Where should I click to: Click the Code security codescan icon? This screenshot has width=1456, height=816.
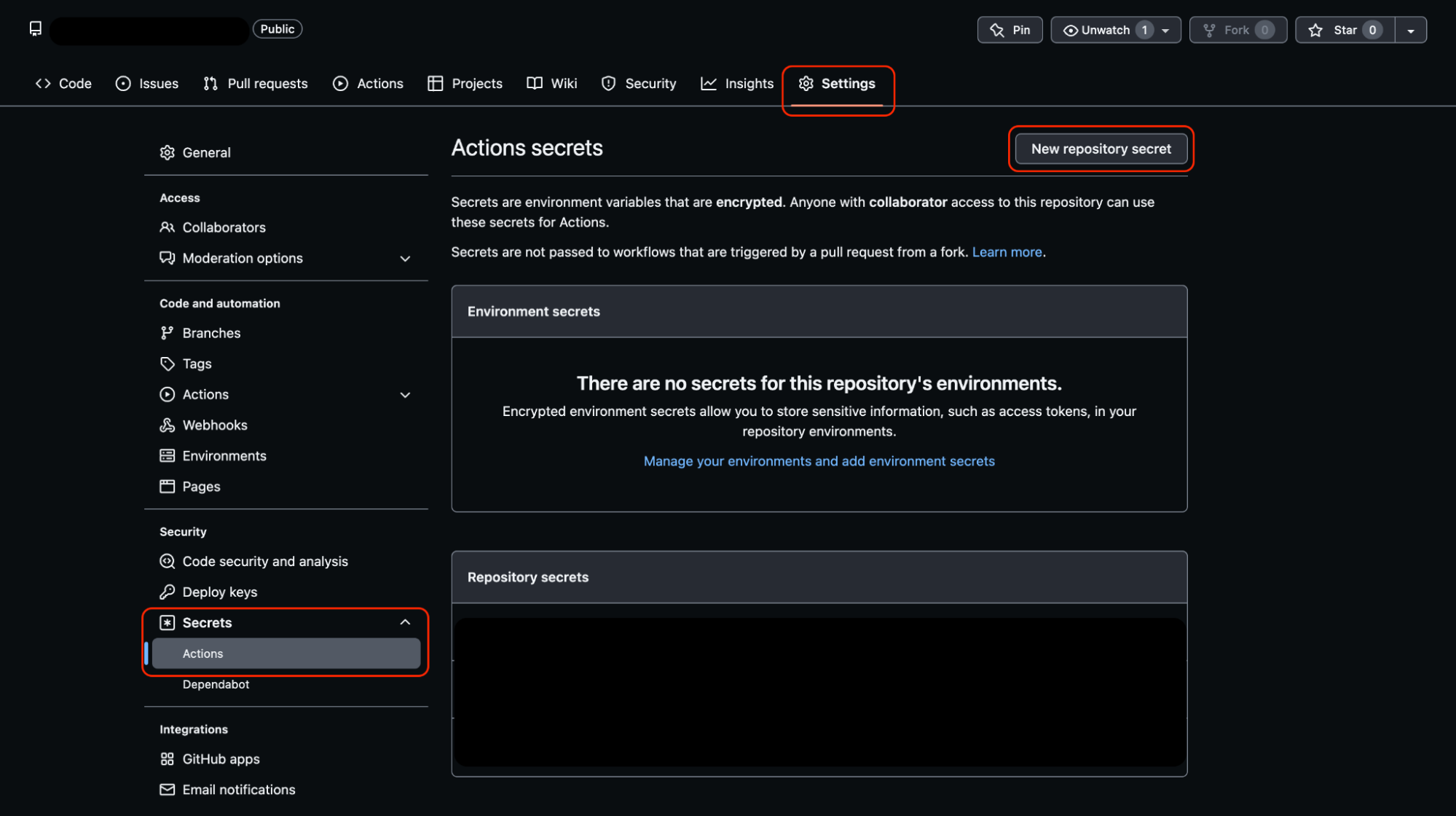pyautogui.click(x=168, y=561)
